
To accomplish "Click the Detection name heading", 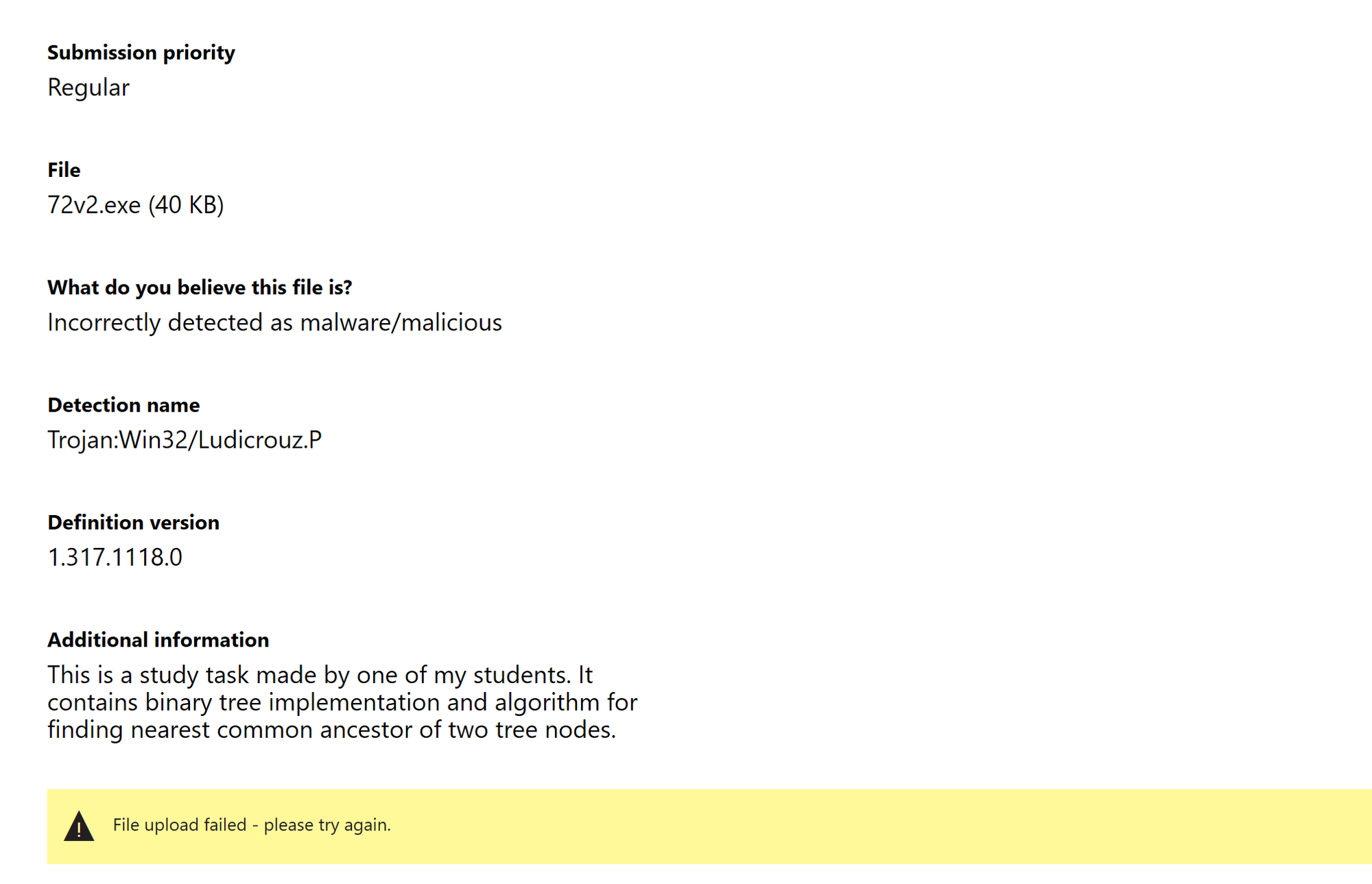I will pos(123,405).
